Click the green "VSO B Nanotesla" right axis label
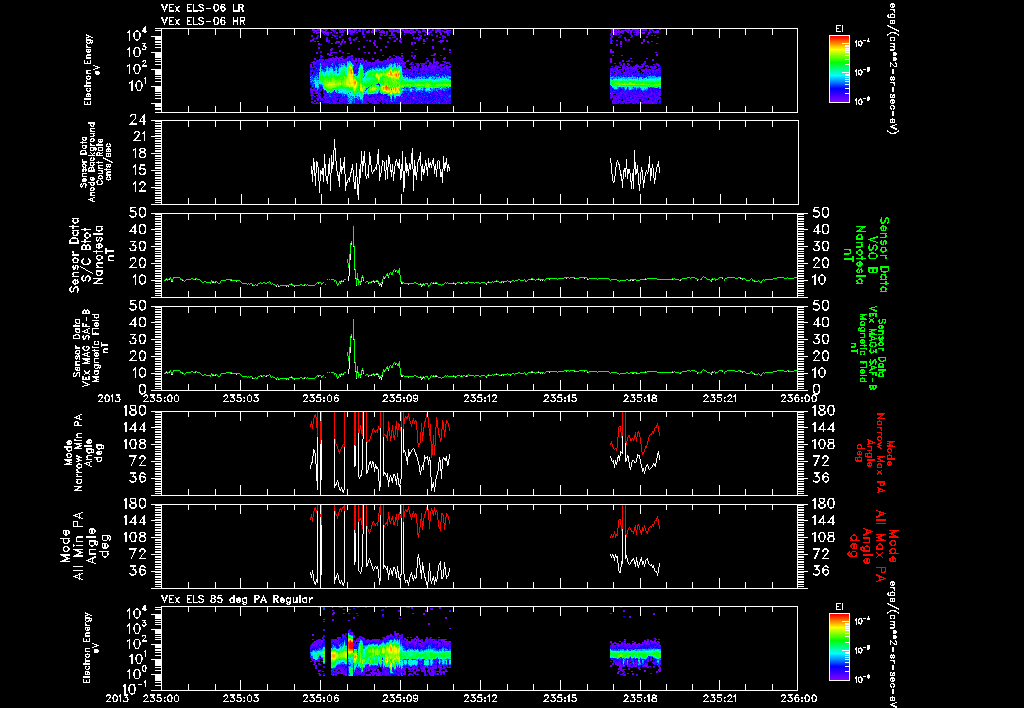1024x708 pixels. [x=866, y=255]
